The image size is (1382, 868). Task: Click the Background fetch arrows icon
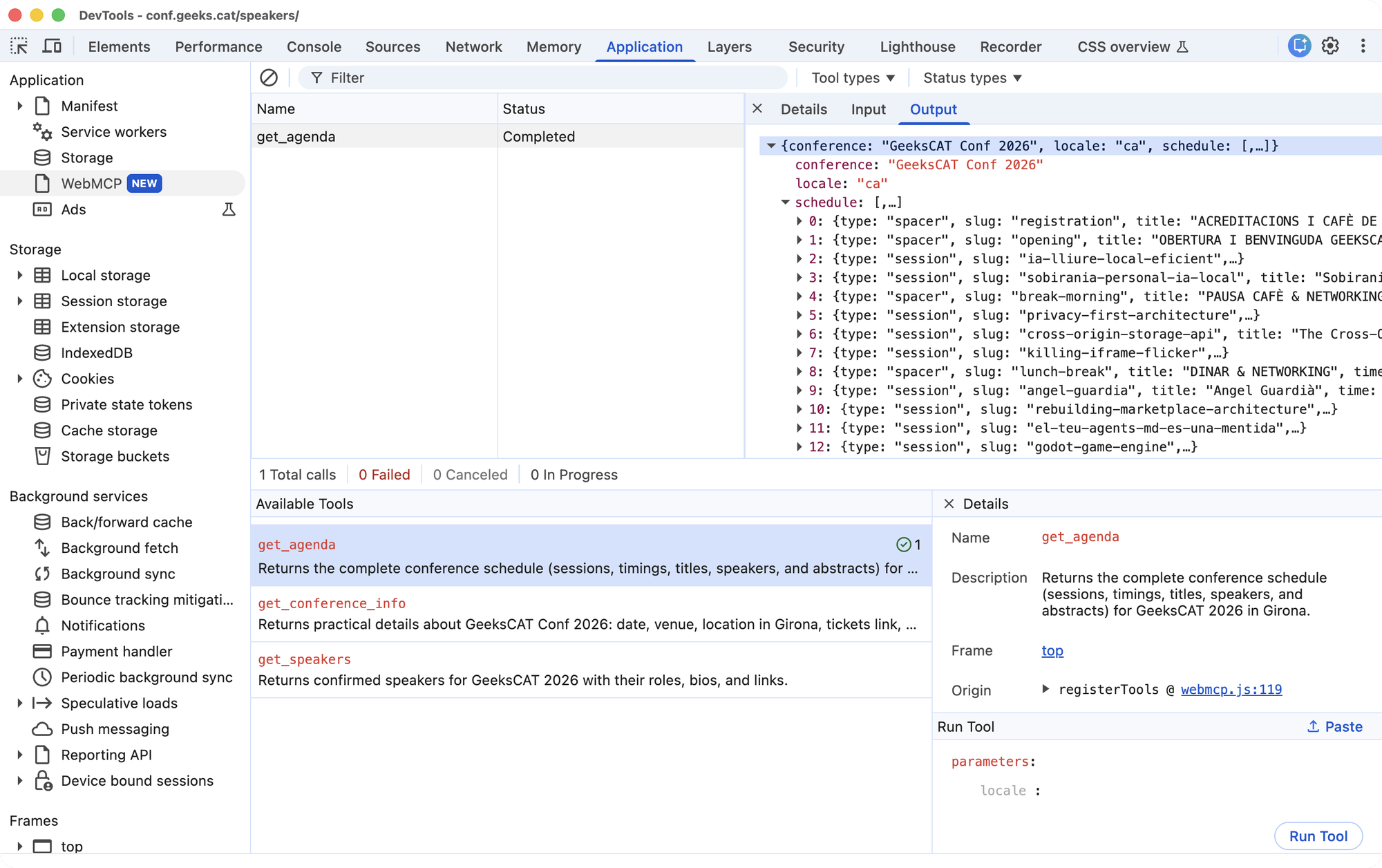pos(43,548)
